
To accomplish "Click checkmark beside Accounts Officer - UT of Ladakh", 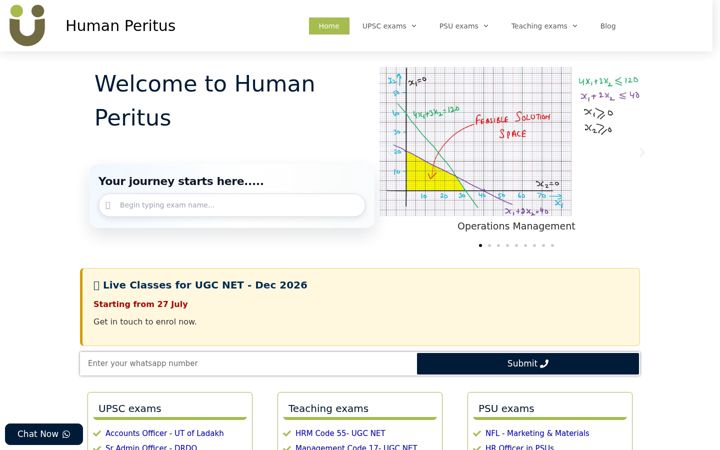I will pos(97,433).
